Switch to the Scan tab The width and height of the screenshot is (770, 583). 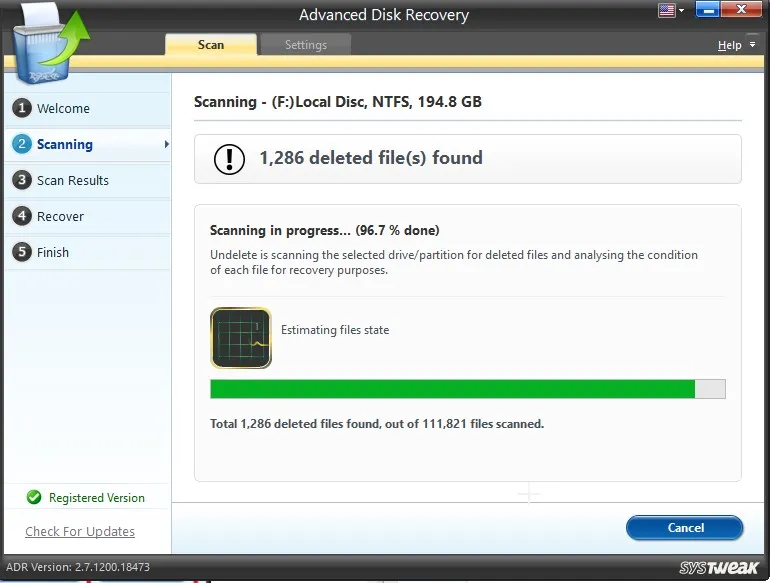click(x=211, y=45)
